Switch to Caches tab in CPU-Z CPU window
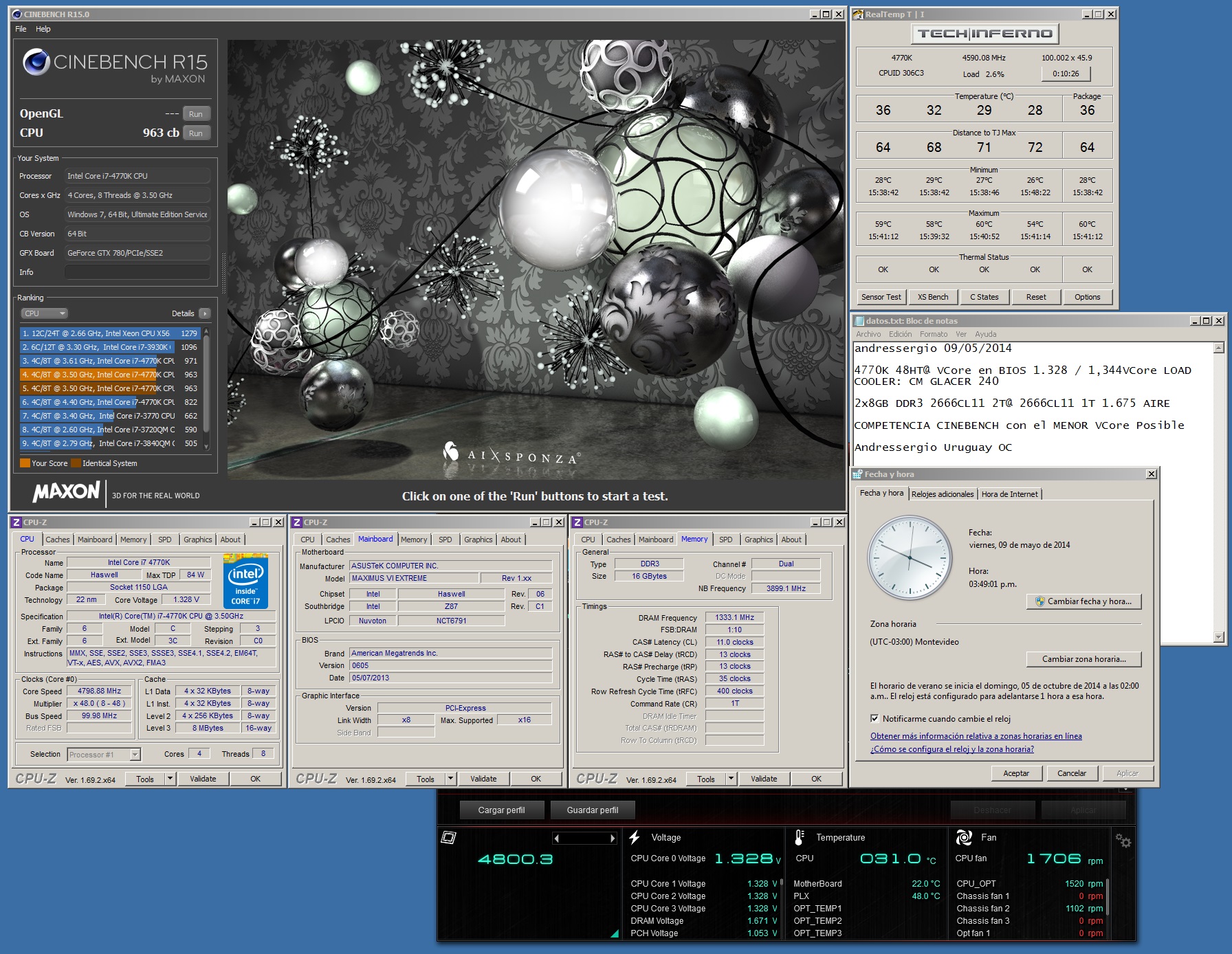The height and width of the screenshot is (954, 1232). pyautogui.click(x=58, y=540)
